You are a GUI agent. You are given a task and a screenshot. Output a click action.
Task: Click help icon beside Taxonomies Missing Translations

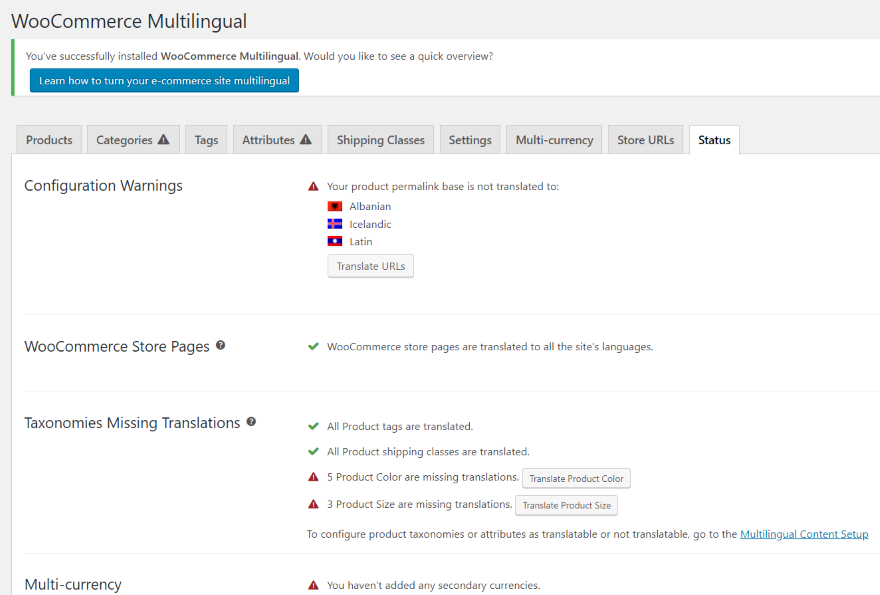[251, 422]
